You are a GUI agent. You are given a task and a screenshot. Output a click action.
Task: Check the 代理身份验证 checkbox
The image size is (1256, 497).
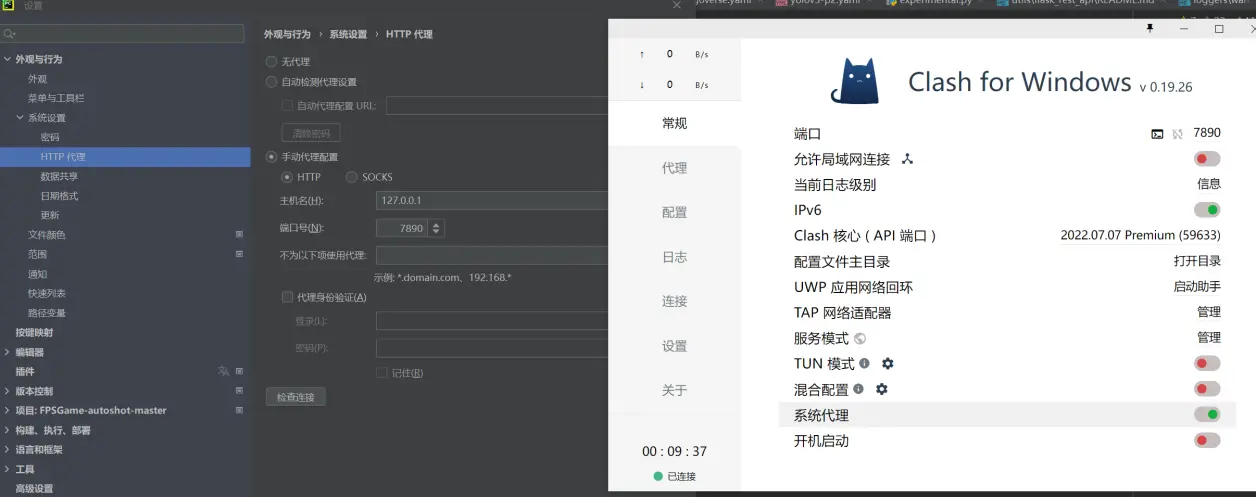tap(287, 297)
